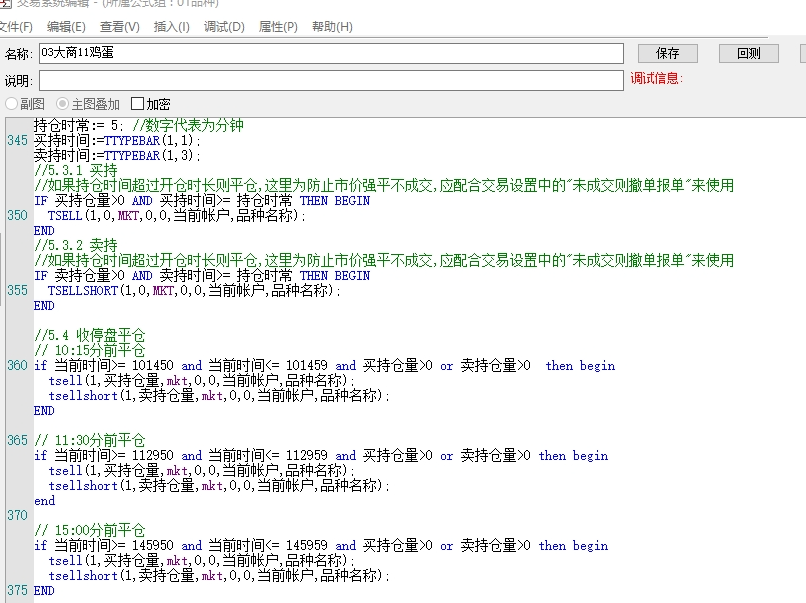Click the END keyword on line 375
This screenshot has width=806, height=603.
pos(44,591)
